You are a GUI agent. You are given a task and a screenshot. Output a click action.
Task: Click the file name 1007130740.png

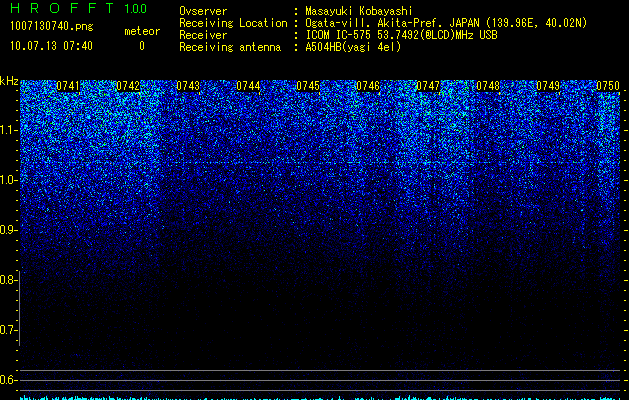pyautogui.click(x=52, y=27)
